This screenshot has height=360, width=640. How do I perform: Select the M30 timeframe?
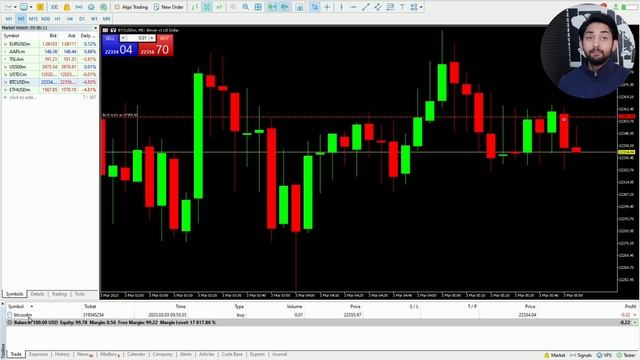click(x=45, y=19)
